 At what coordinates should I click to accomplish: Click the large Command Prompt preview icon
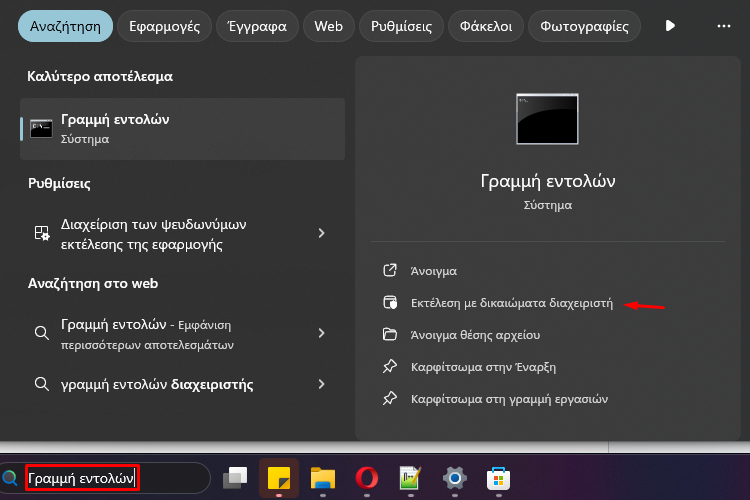click(x=547, y=119)
